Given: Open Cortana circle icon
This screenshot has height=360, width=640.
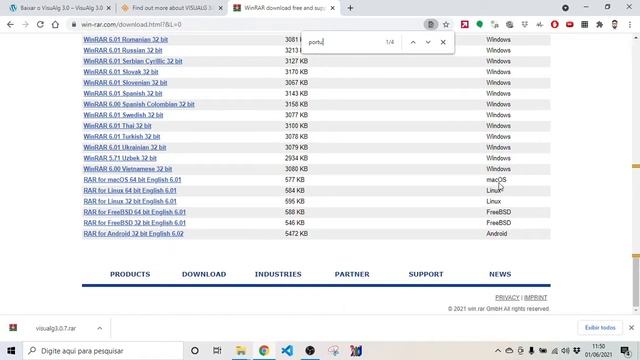Looking at the screenshot, I should pyautogui.click(x=195, y=351).
